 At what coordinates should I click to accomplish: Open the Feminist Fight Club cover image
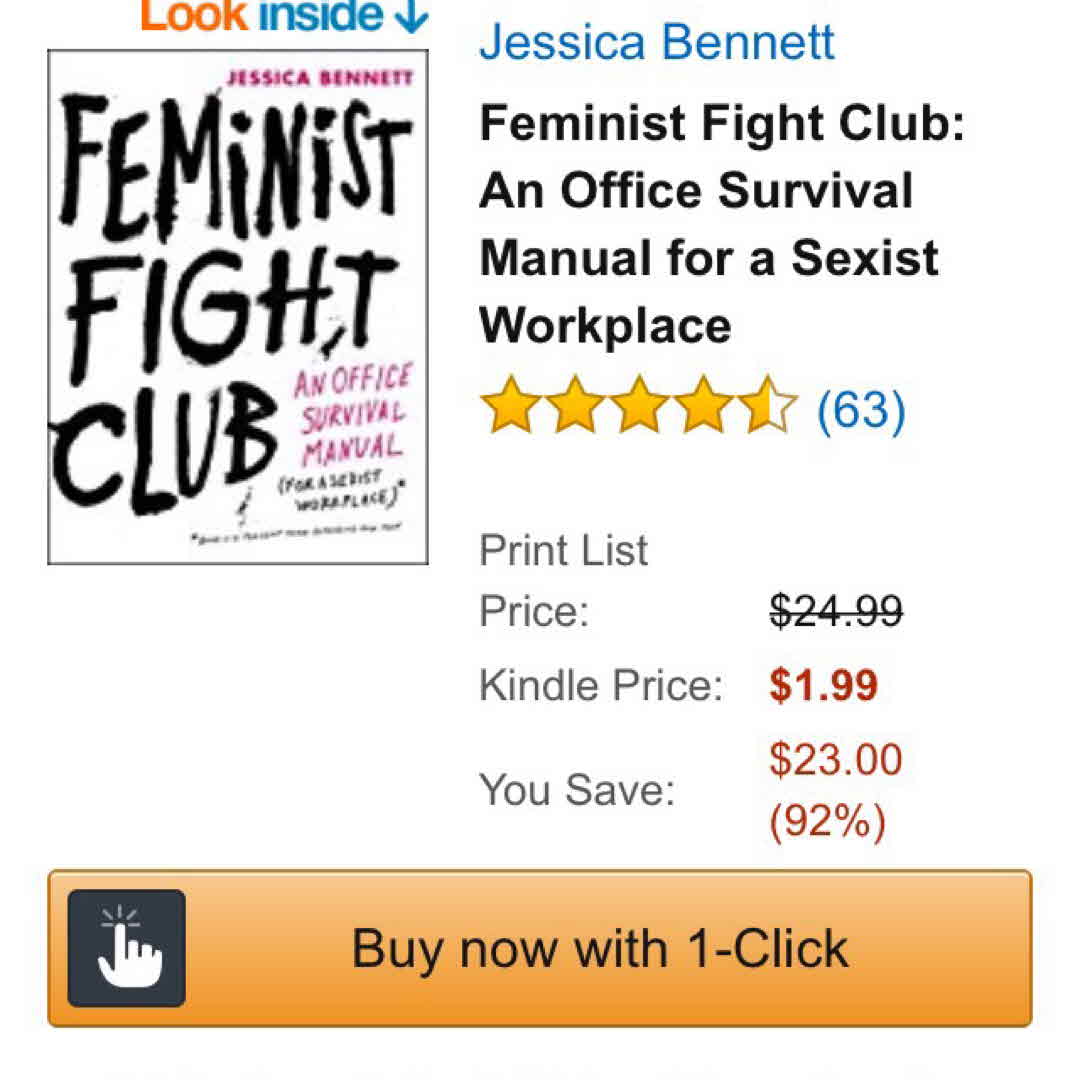tap(238, 307)
